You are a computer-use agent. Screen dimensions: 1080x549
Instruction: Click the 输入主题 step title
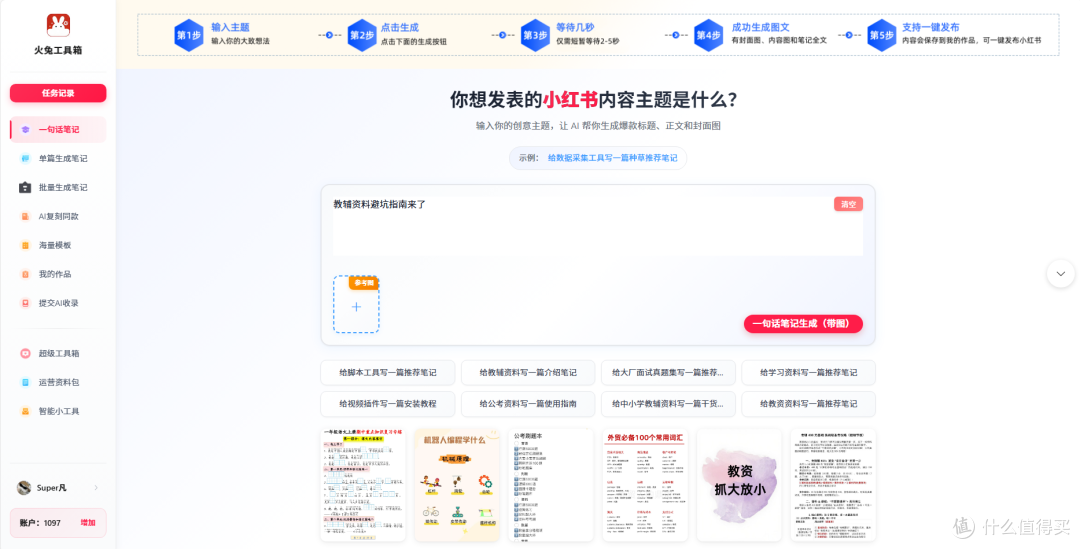(x=230, y=28)
